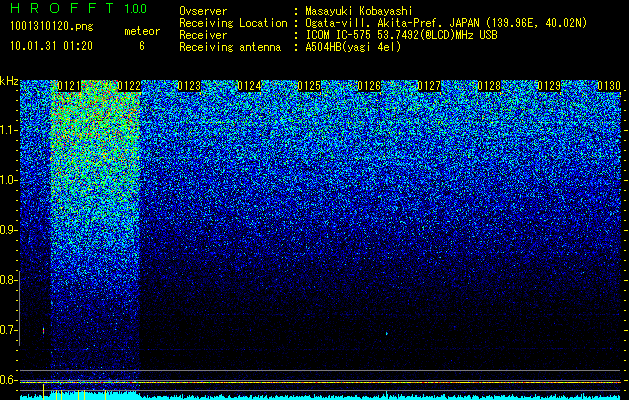Select the 0121 time marker label

[x=69, y=86]
